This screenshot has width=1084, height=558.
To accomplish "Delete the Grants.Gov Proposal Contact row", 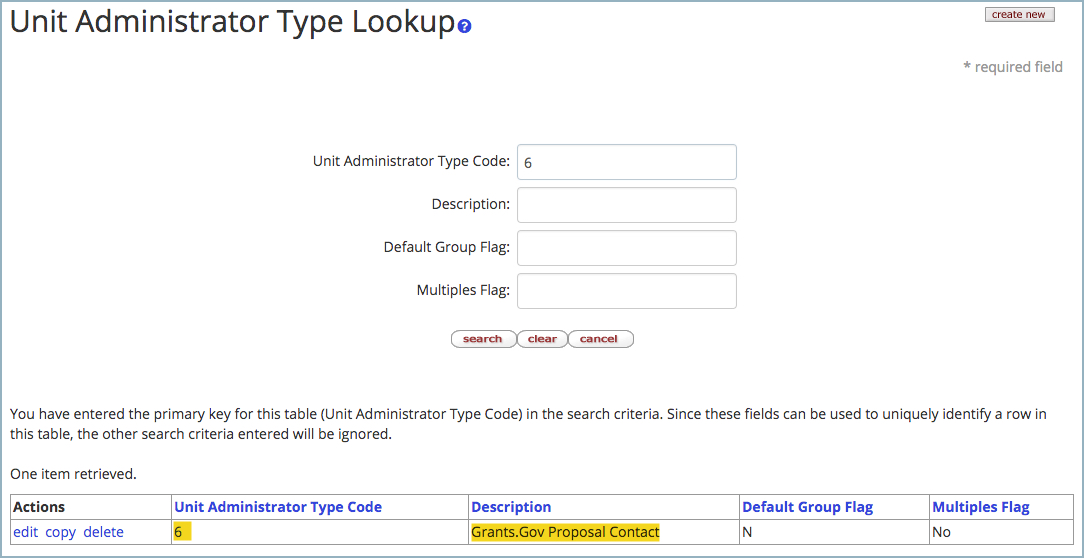I will pos(104,532).
